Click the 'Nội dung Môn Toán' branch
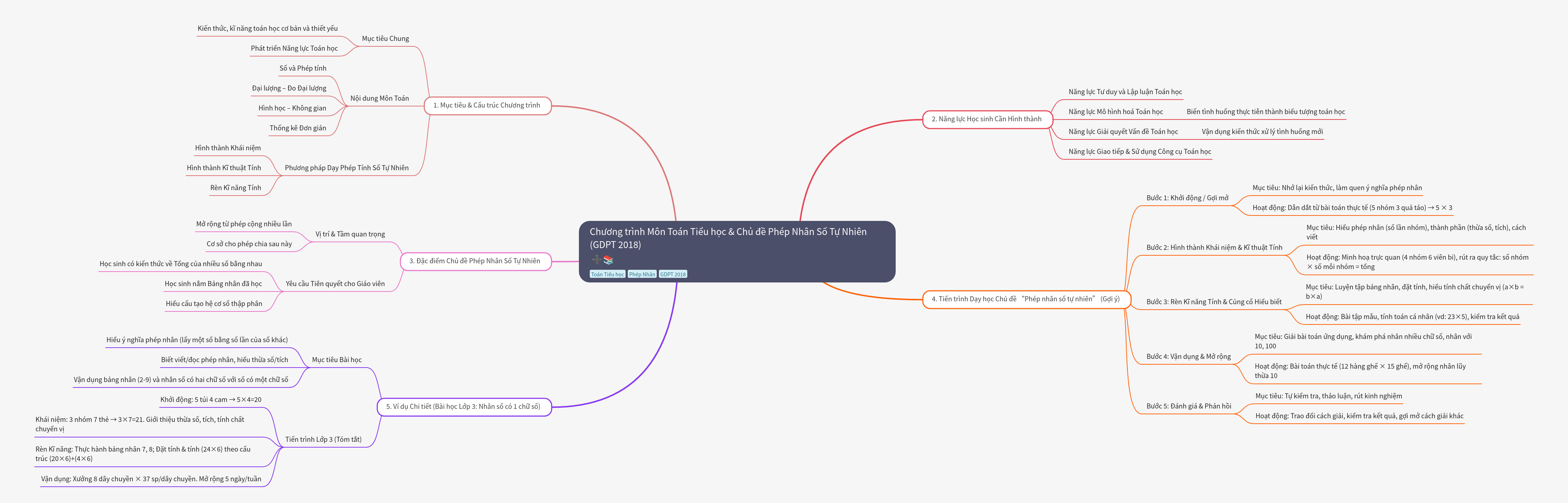Screen dimensions: 1568x503 [x=379, y=98]
